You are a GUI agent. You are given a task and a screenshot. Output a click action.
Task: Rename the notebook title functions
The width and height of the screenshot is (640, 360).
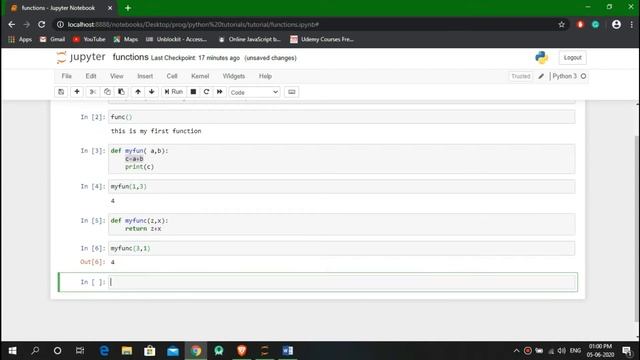click(x=131, y=57)
